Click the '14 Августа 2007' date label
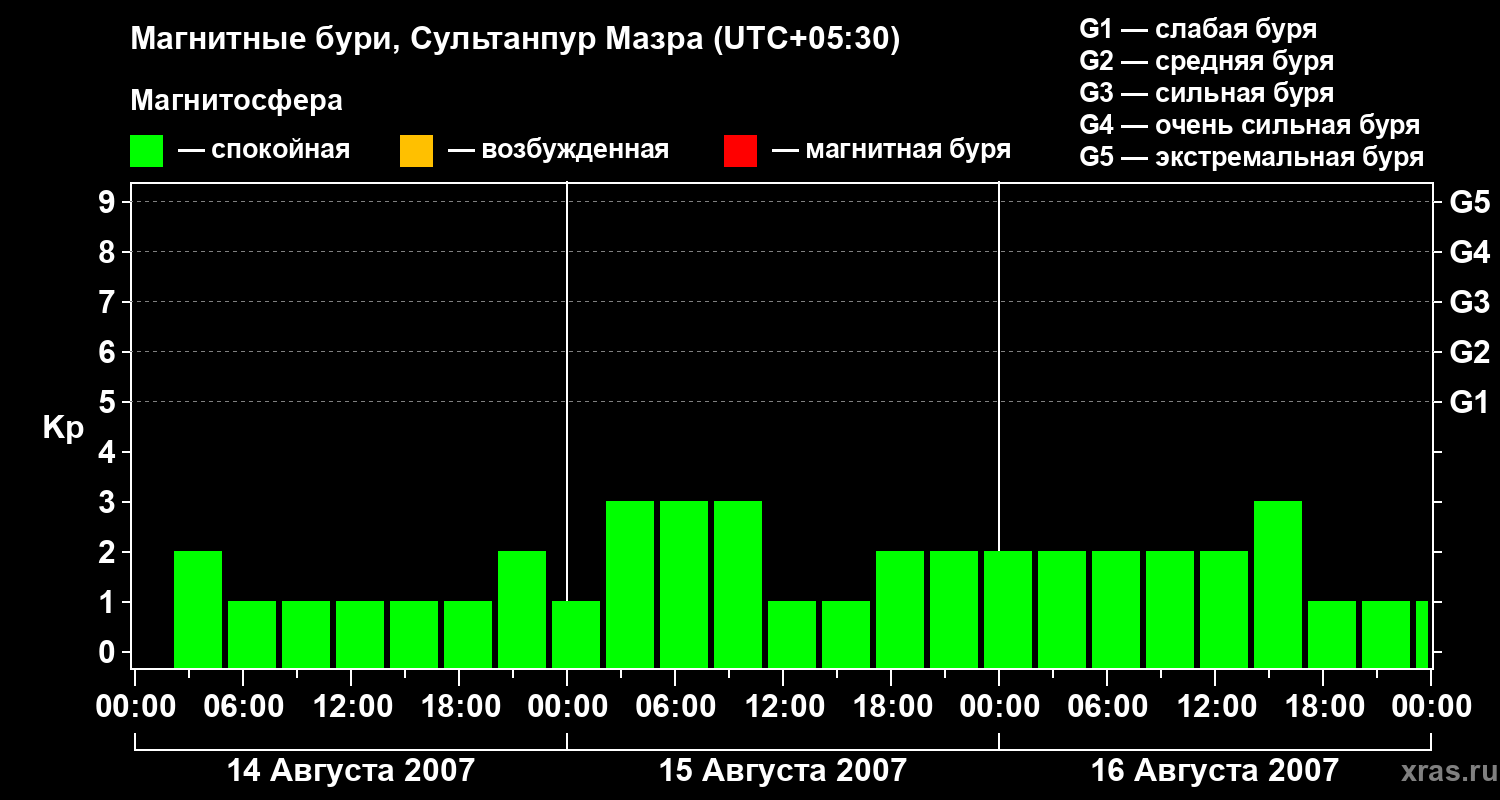1500x800 pixels. point(351,771)
